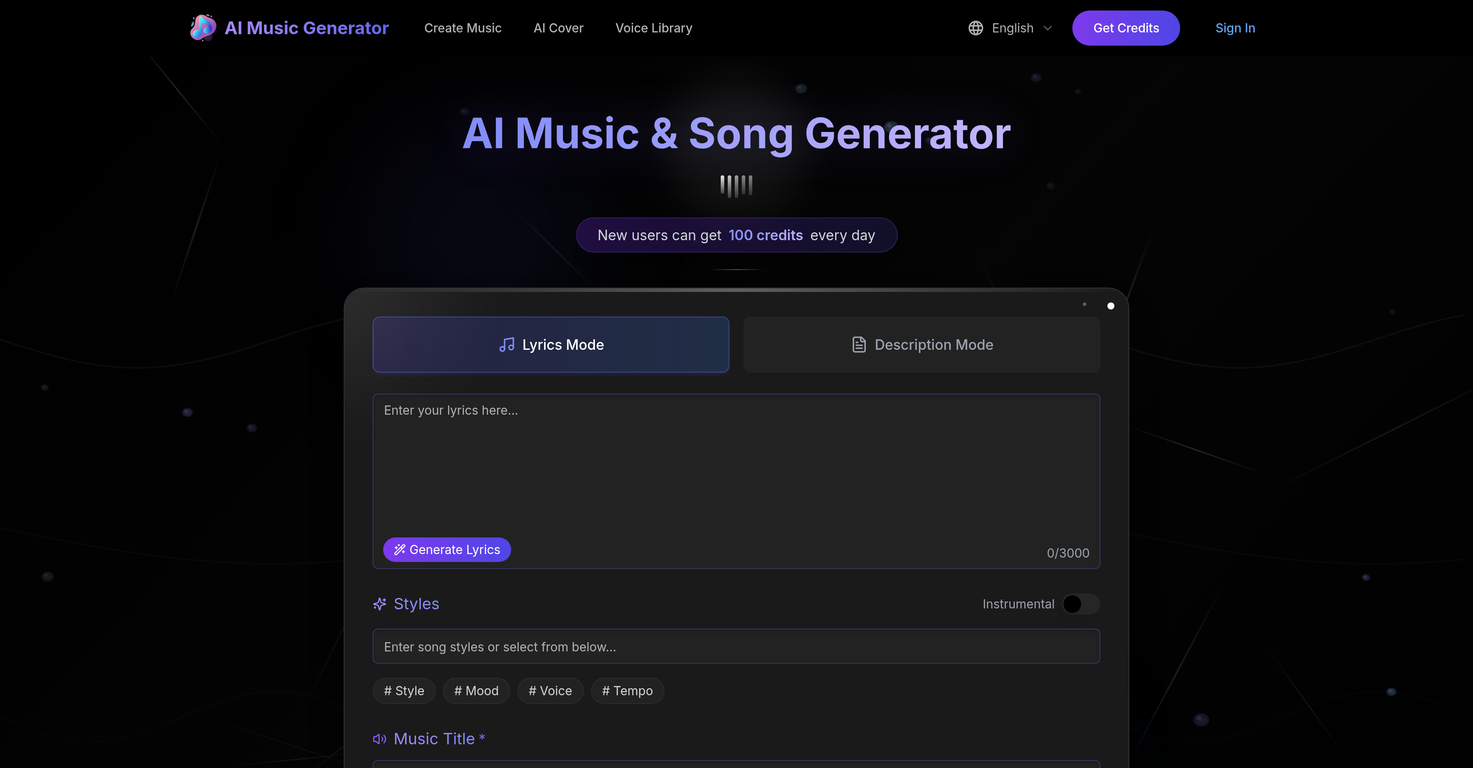Image resolution: width=1473 pixels, height=768 pixels.
Task: Click the document icon in Description Mode
Action: coord(859,344)
